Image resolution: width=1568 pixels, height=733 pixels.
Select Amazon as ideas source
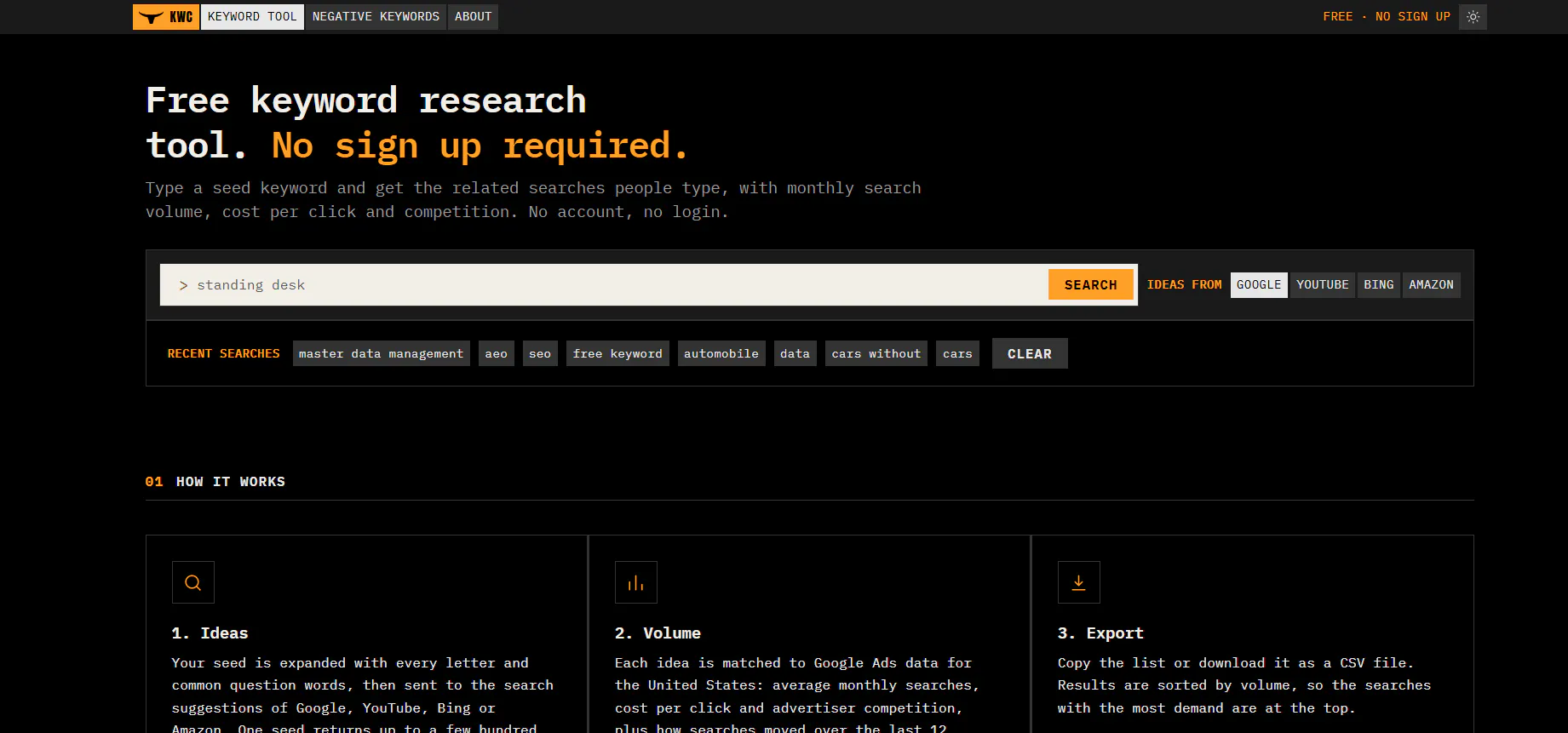pyautogui.click(x=1431, y=285)
